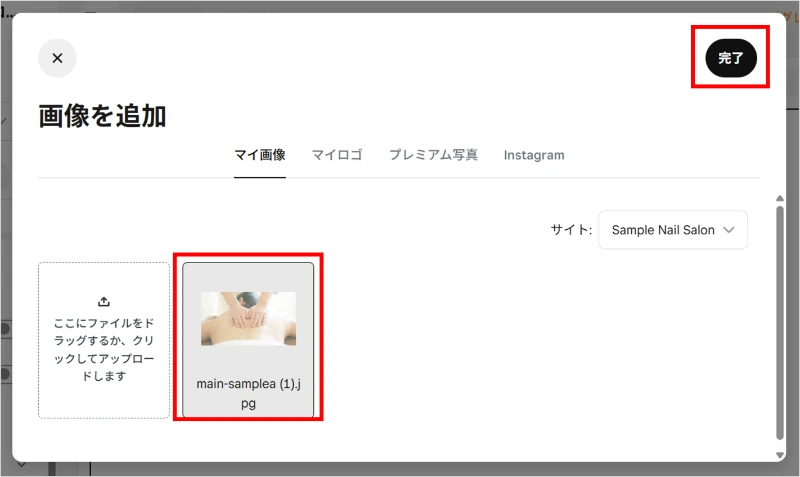Screen dimensions: 800x477
Task: Click the vertical scrollbar thumb
Action: click(780, 322)
